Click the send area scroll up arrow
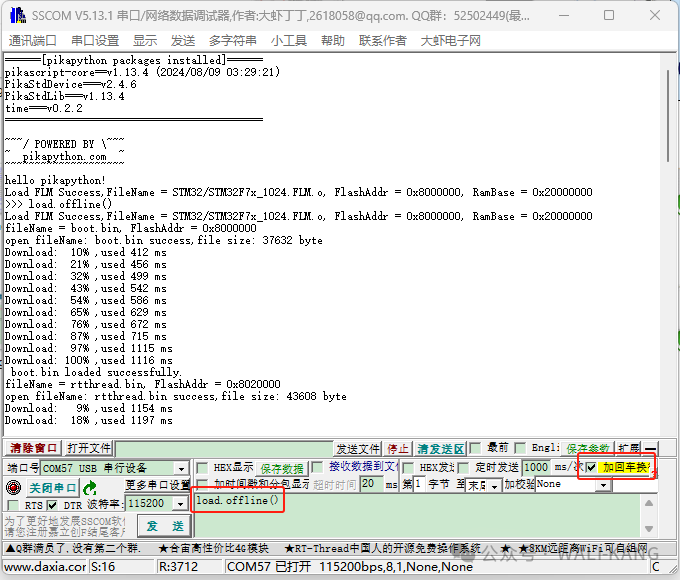 coord(649,503)
